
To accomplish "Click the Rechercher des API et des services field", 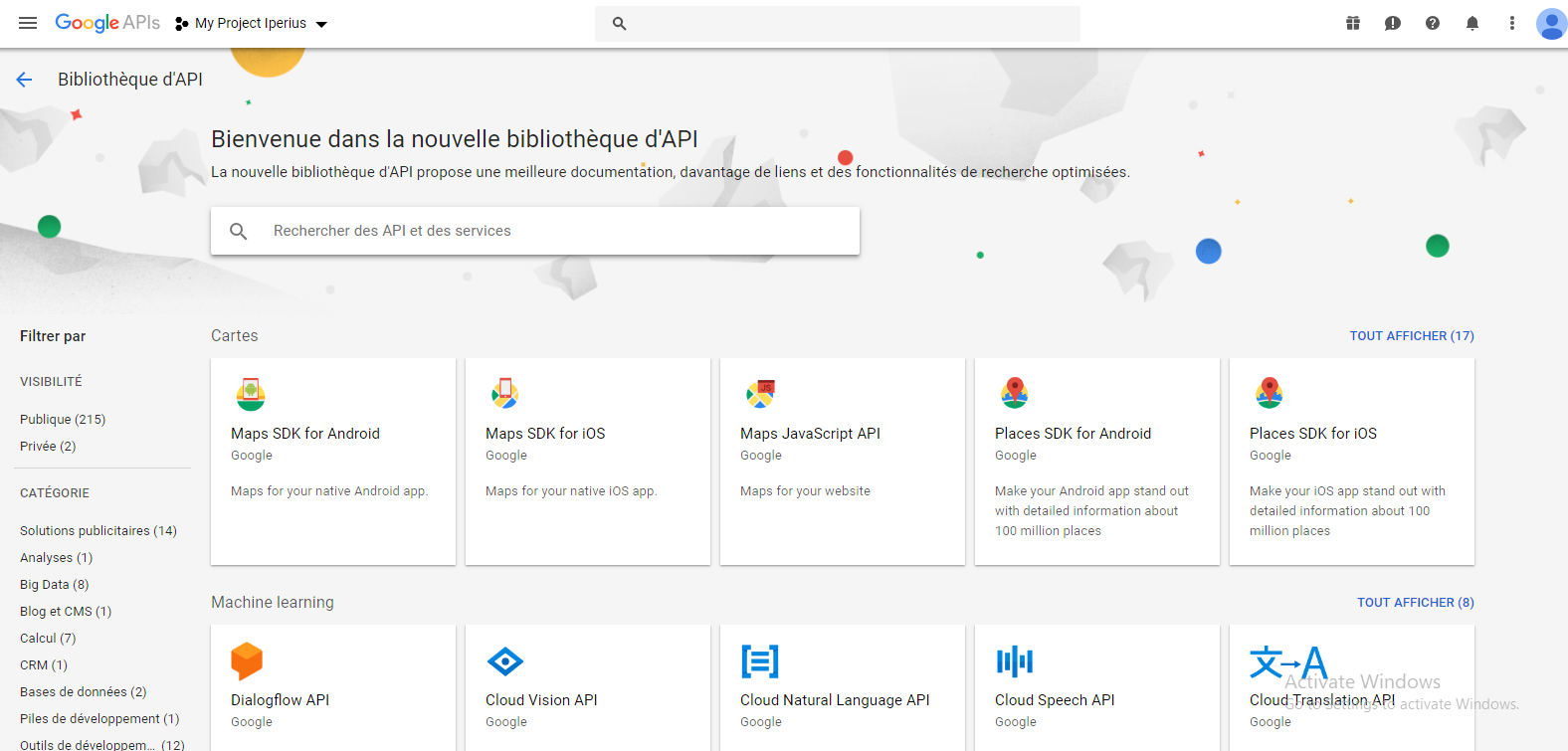I will [535, 231].
